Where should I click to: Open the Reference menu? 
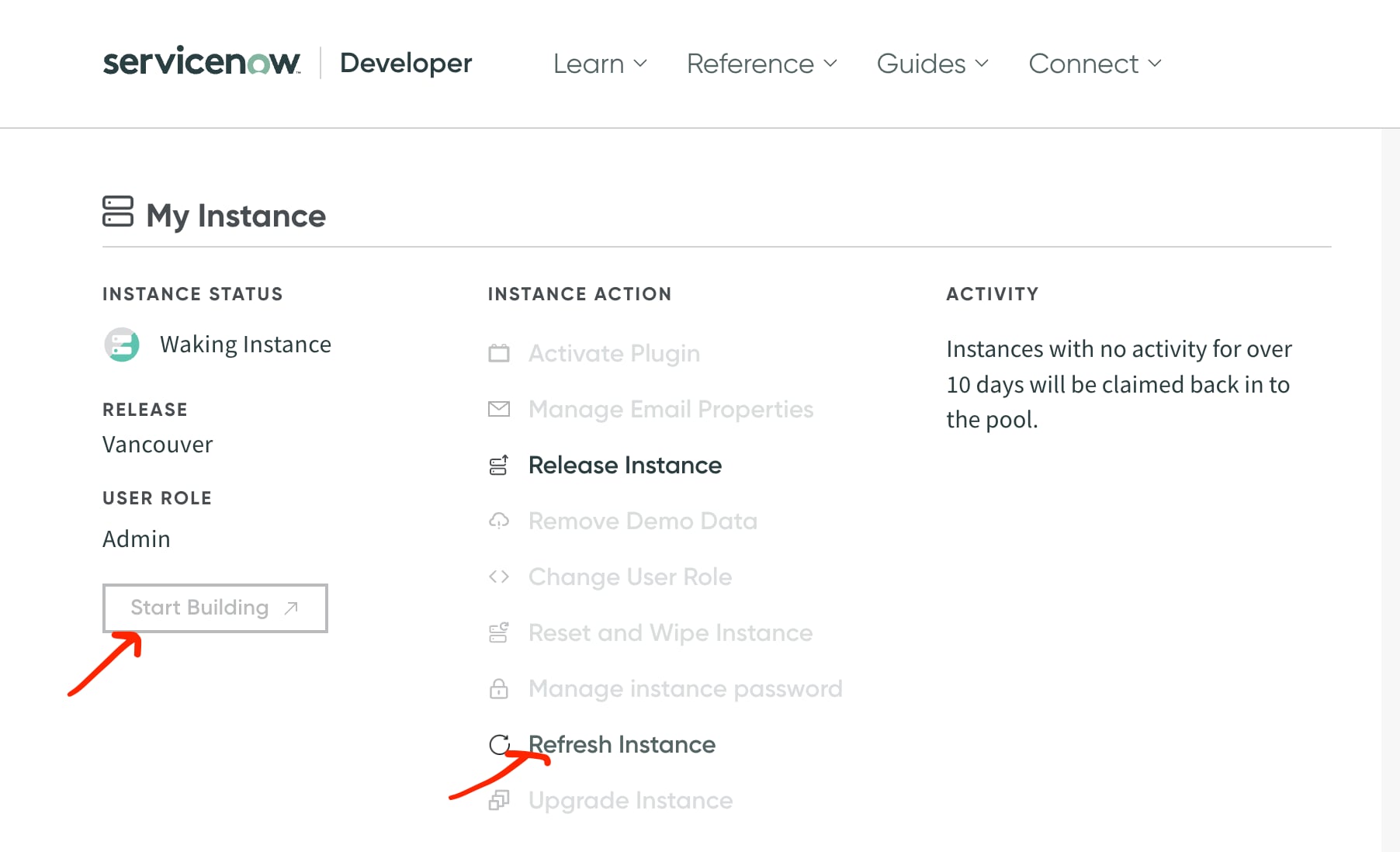tap(762, 64)
